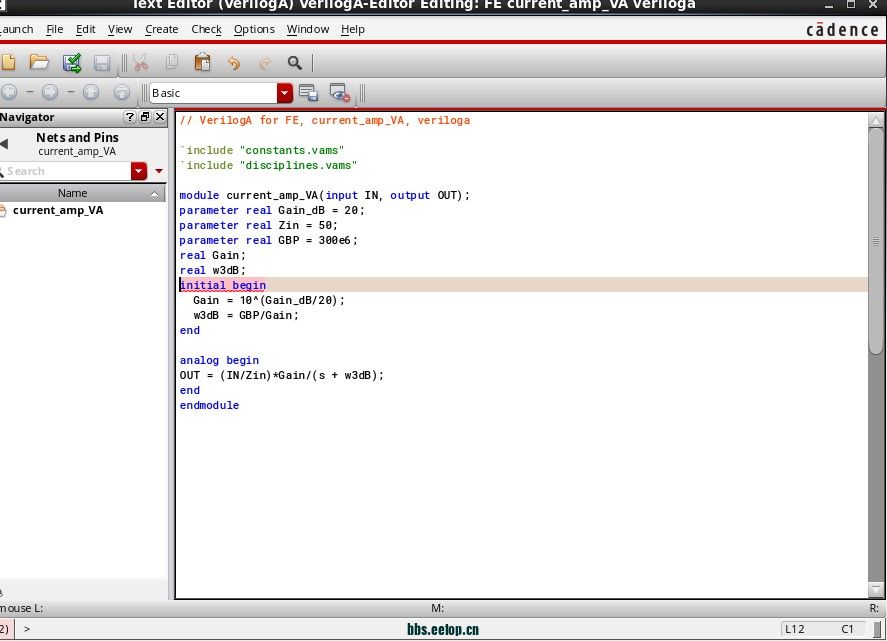Open a file using the folder icon

coord(39,62)
